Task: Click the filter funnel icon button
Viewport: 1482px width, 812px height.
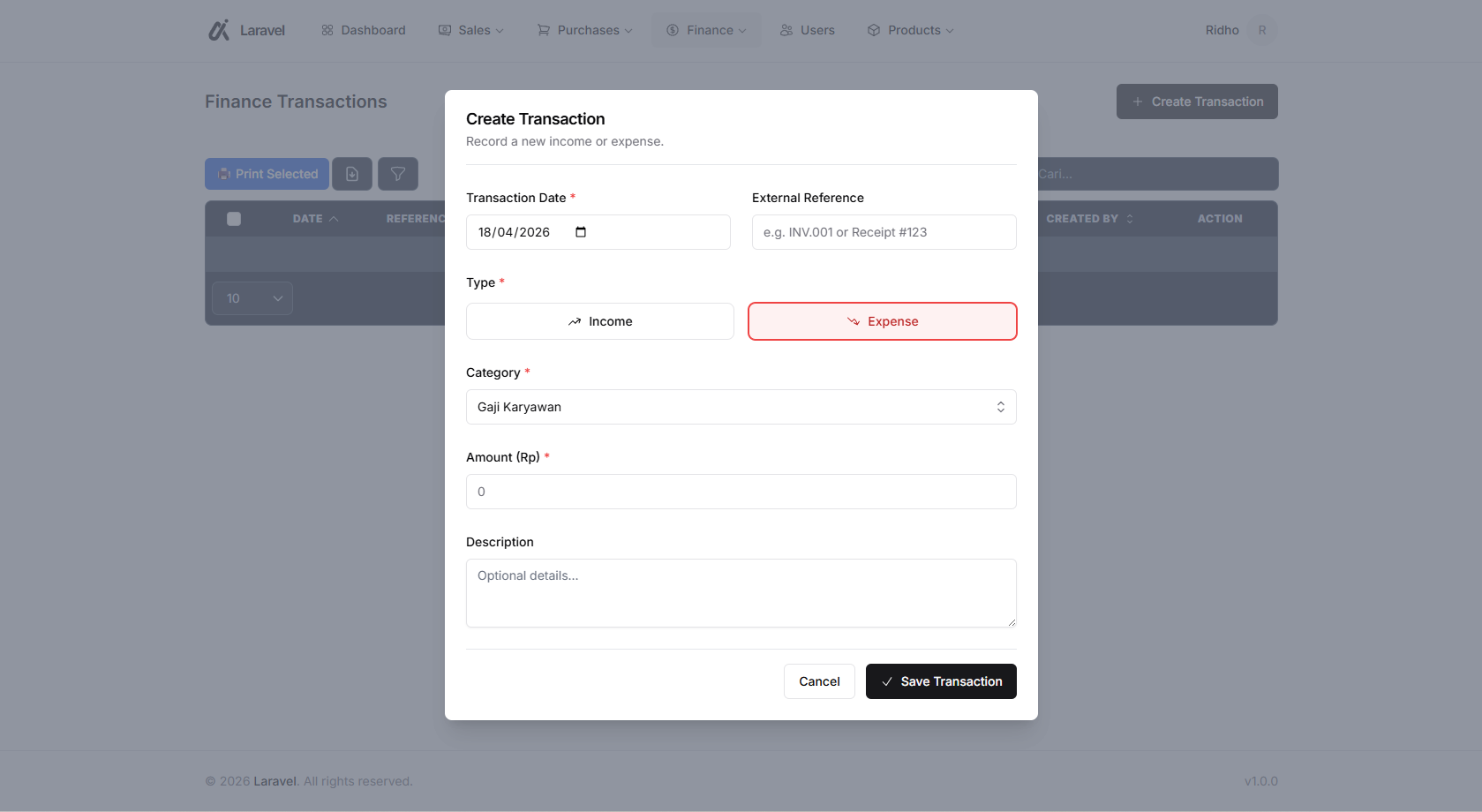Action: [398, 174]
